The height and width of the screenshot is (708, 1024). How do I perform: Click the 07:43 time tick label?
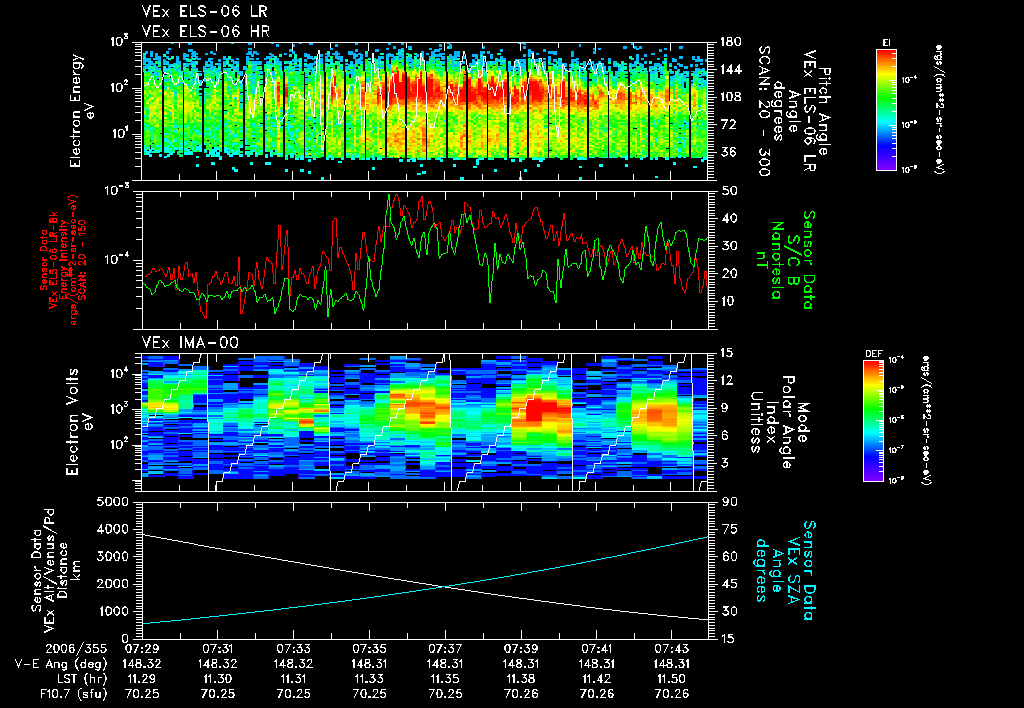pyautogui.click(x=671, y=649)
